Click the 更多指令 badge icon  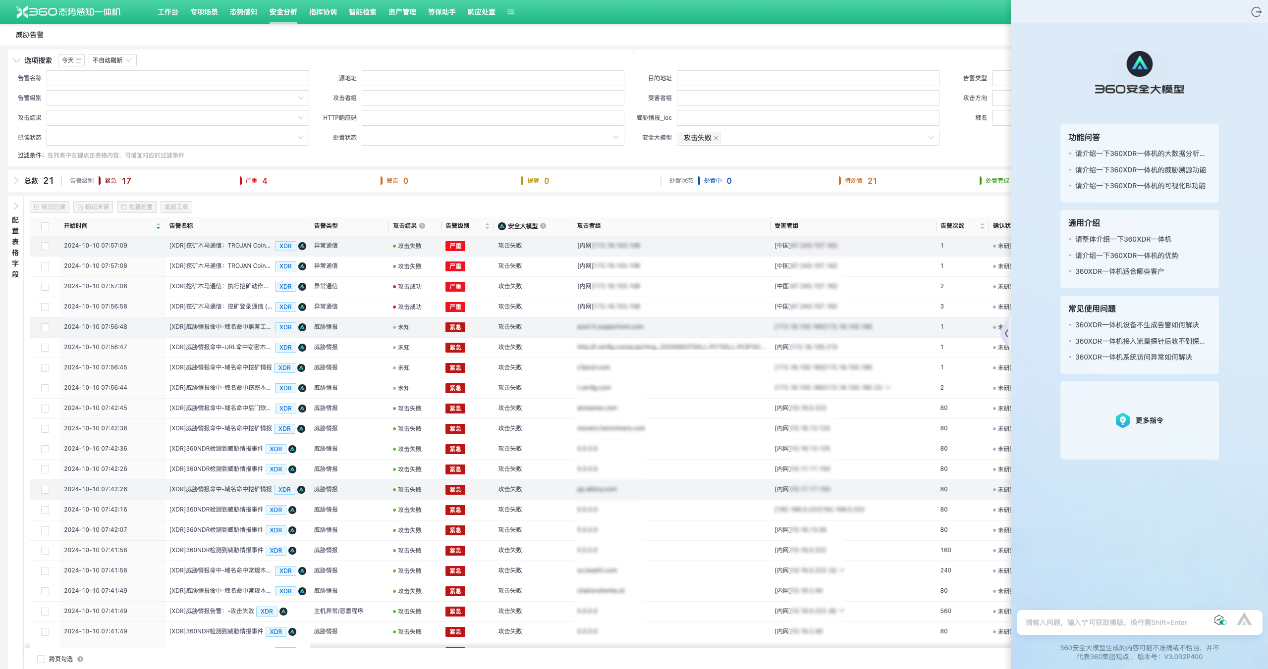click(x=1122, y=420)
